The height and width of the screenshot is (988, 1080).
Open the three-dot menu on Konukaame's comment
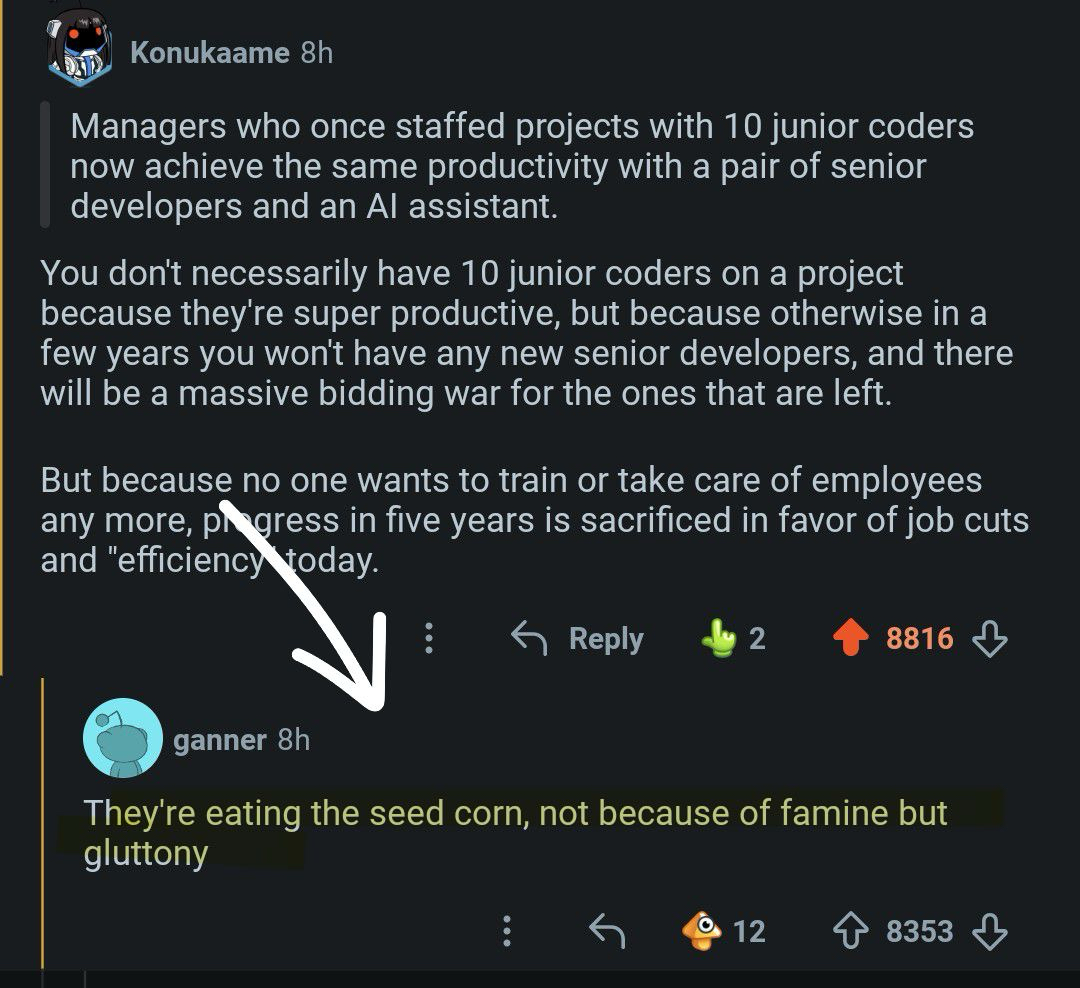(429, 638)
